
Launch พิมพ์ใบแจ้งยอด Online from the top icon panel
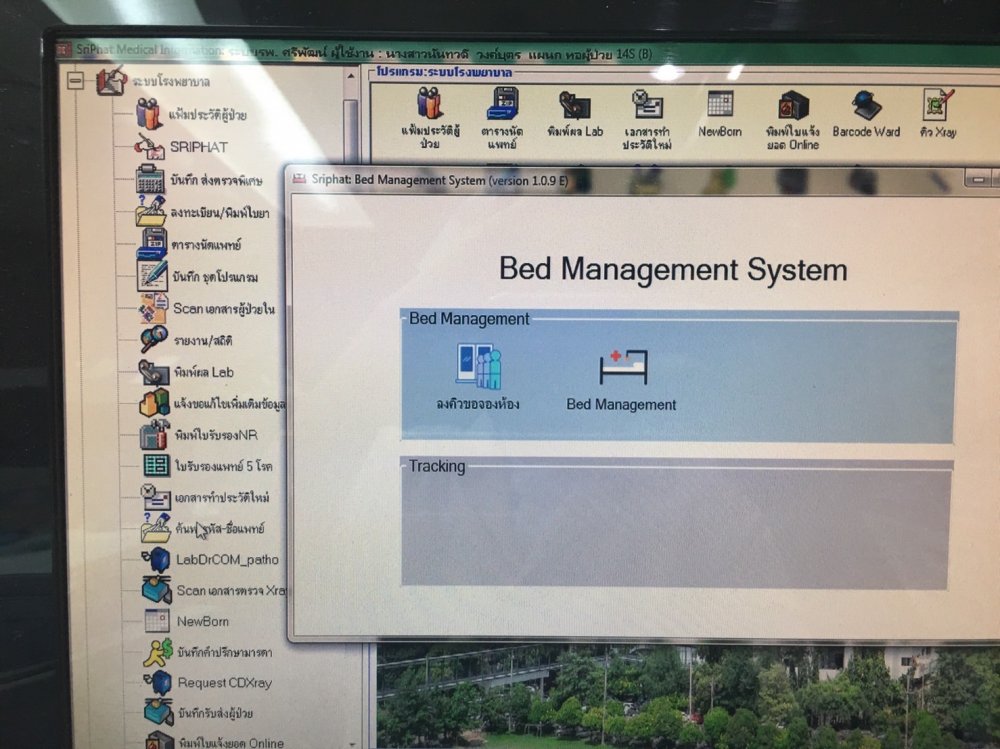click(x=793, y=120)
